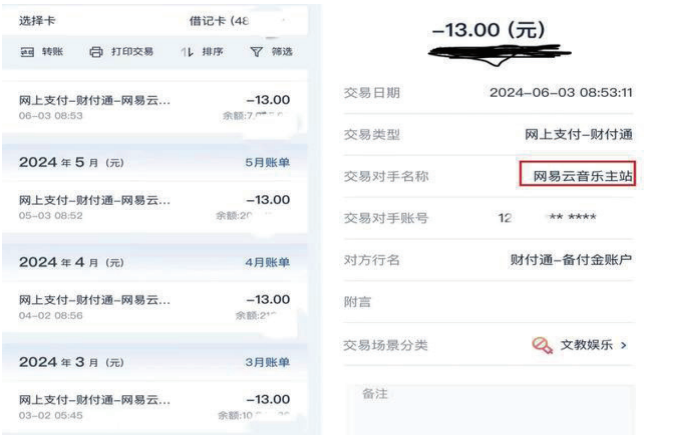This screenshot has width=674, height=435.
Task: Tap the 筛选 funnel filter icon
Action: click(x=257, y=52)
